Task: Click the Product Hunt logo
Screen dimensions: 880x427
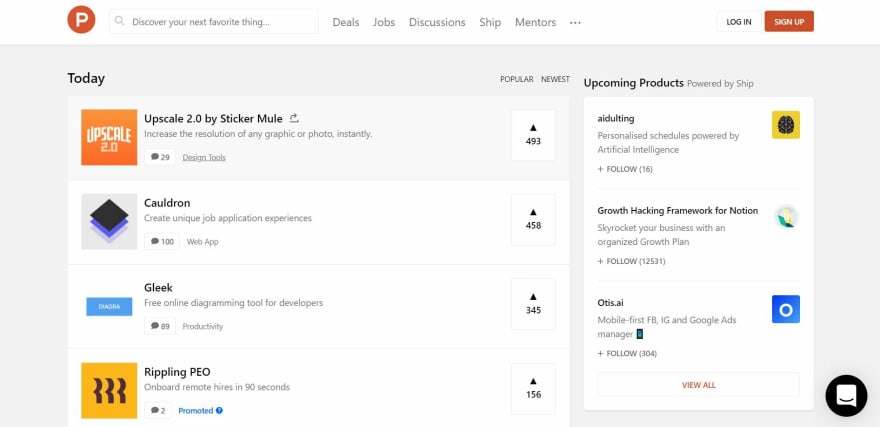Action: pos(81,20)
